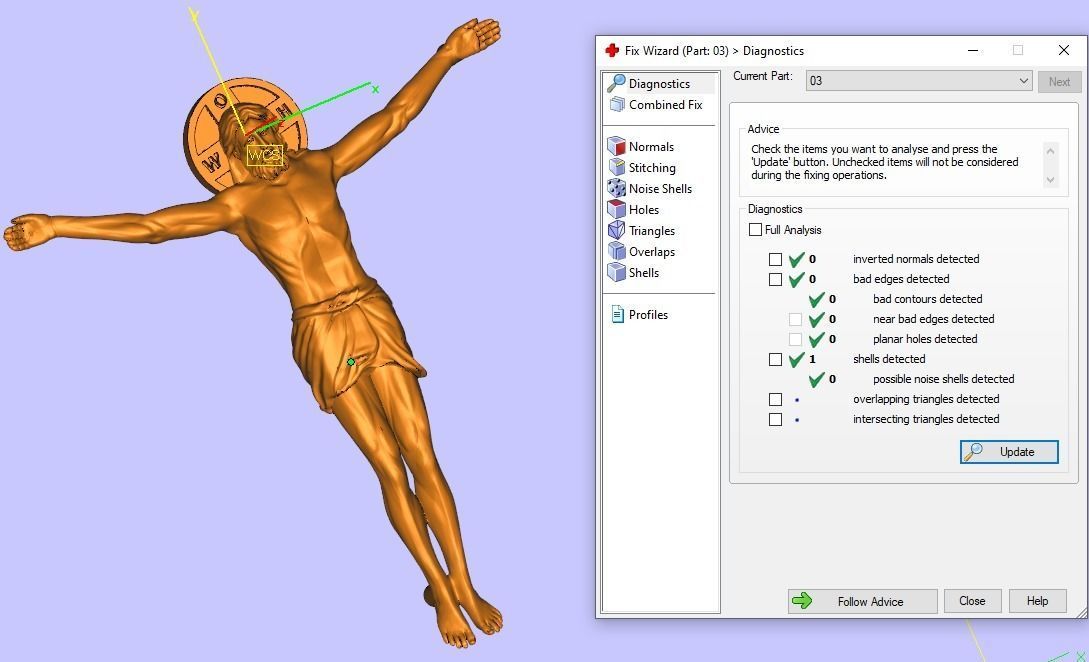Check bad edges detected checkbox
The height and width of the screenshot is (662, 1089).
pyautogui.click(x=776, y=279)
